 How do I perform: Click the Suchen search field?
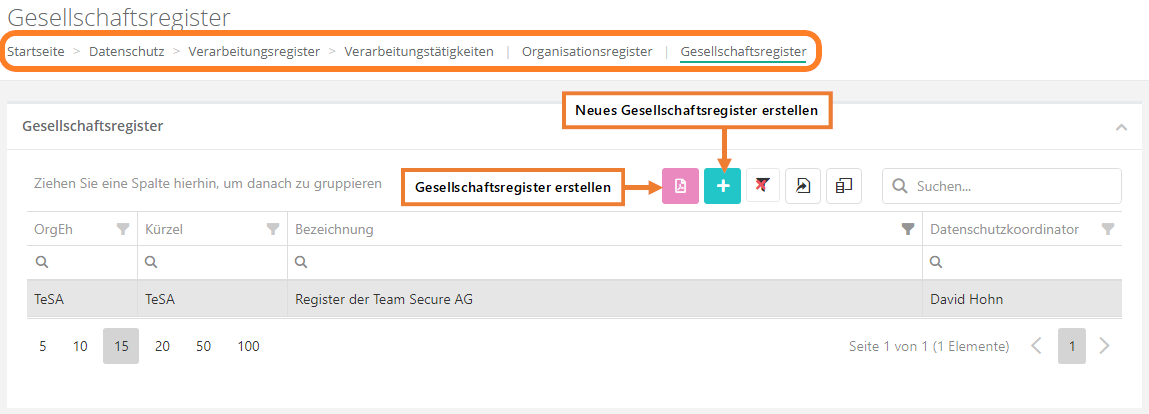1012,186
